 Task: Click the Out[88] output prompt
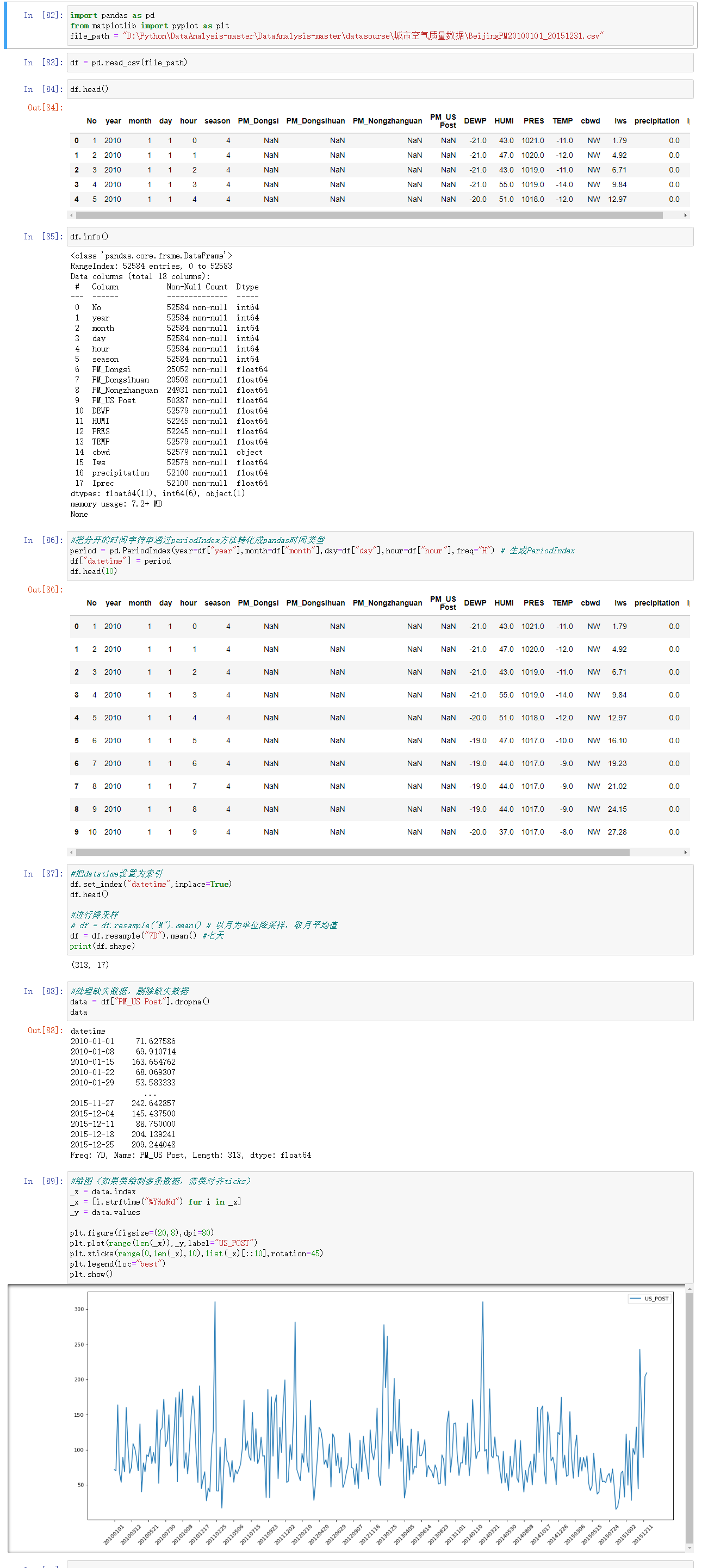pos(45,1030)
